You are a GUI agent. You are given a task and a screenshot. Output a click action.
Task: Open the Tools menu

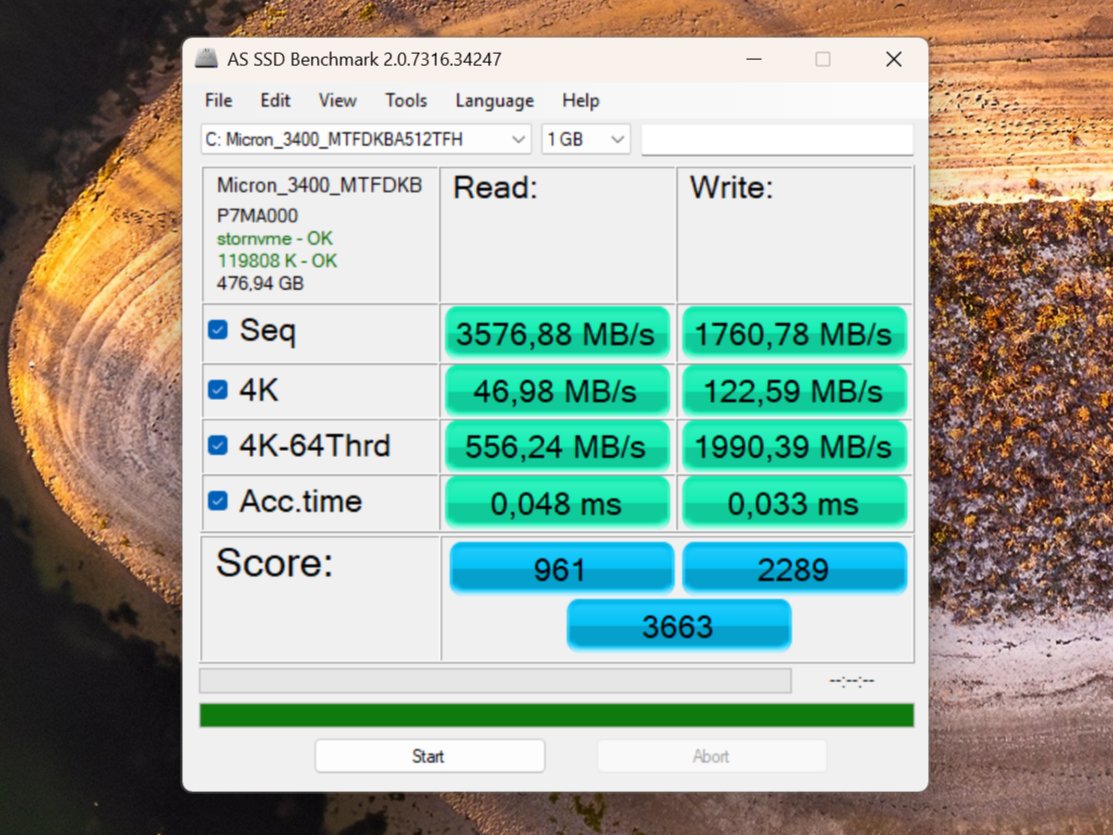click(406, 100)
